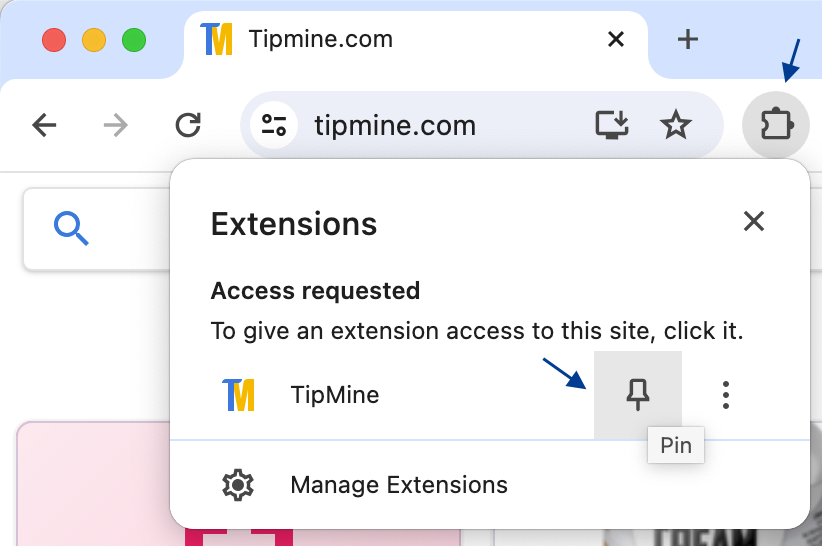Click the forward navigation arrow
This screenshot has width=822, height=546.
pos(116,125)
